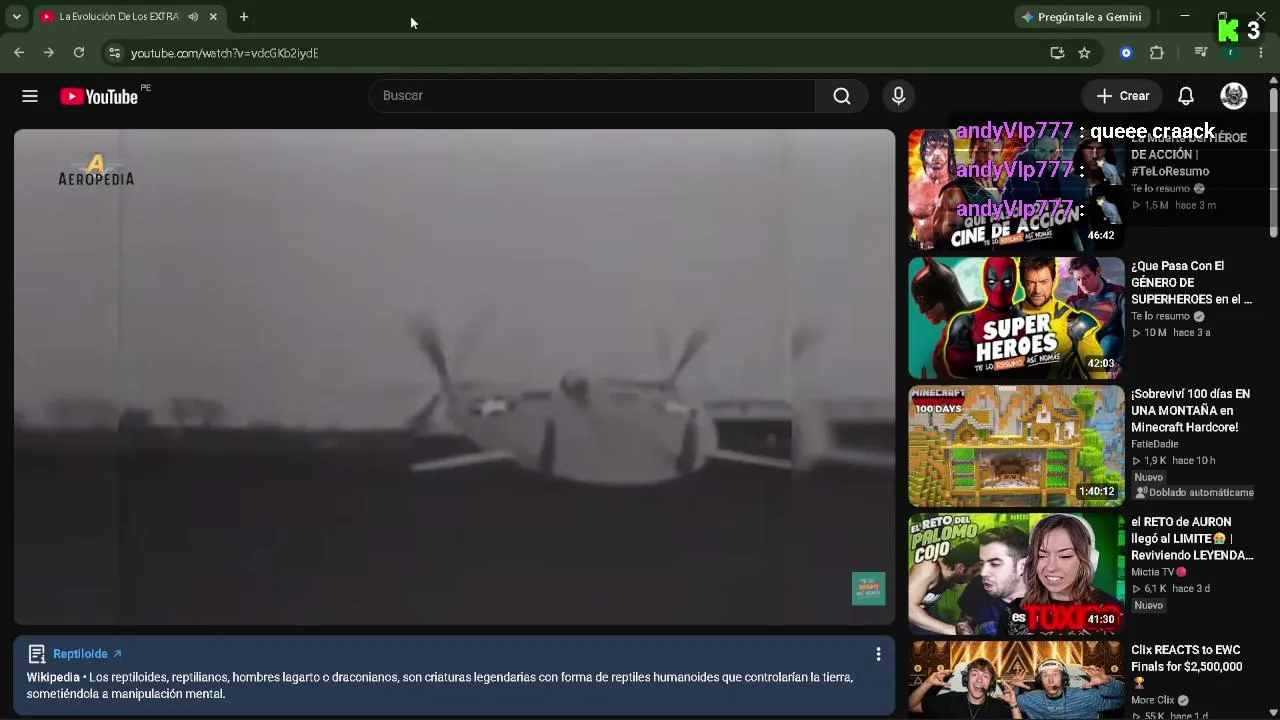Open the Reptiloide Wikipedia link
Viewport: 1280px width, 720px height.
pyautogui.click(x=87, y=654)
